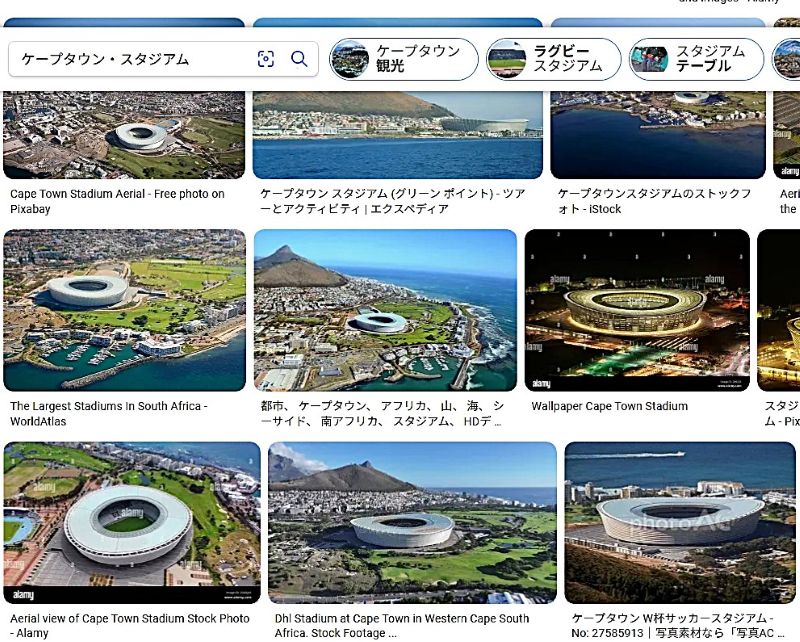Click the Cape Town Stadium Aerial Pixabay caption
Screen dimensions: 800x642
point(117,201)
